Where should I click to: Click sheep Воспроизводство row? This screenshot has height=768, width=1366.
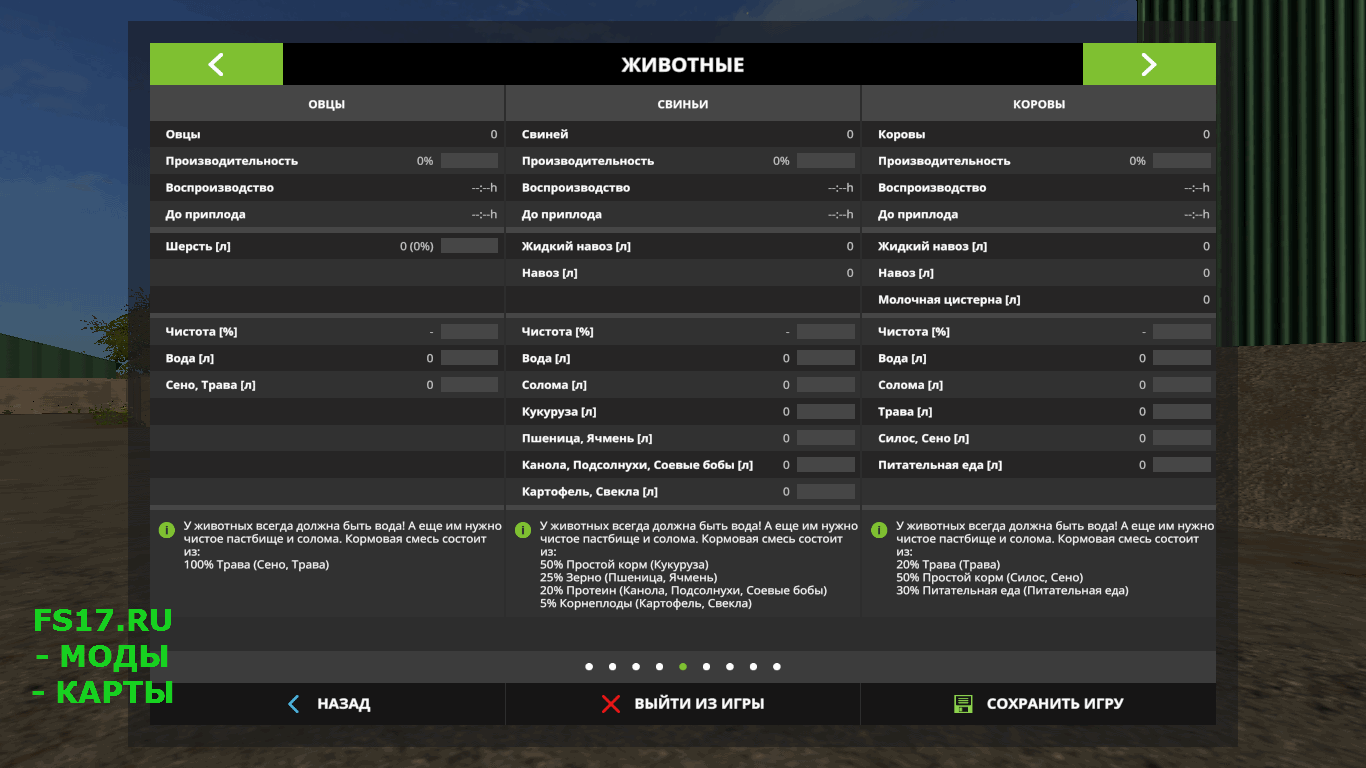(327, 188)
